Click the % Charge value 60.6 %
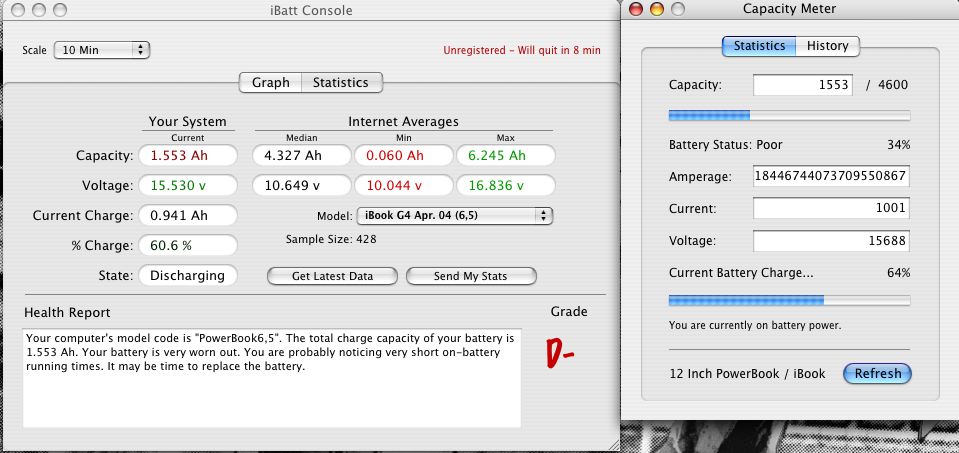The image size is (959, 453). (188, 245)
